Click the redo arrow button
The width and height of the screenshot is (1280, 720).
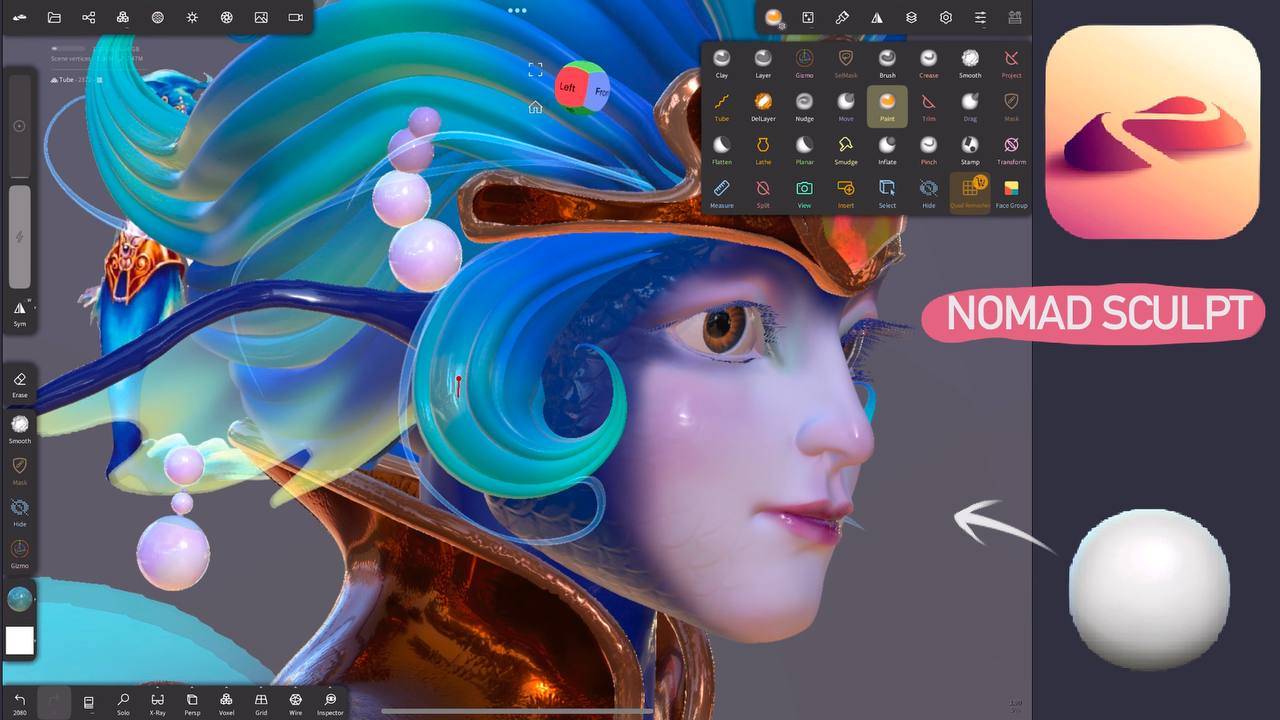click(x=54, y=703)
